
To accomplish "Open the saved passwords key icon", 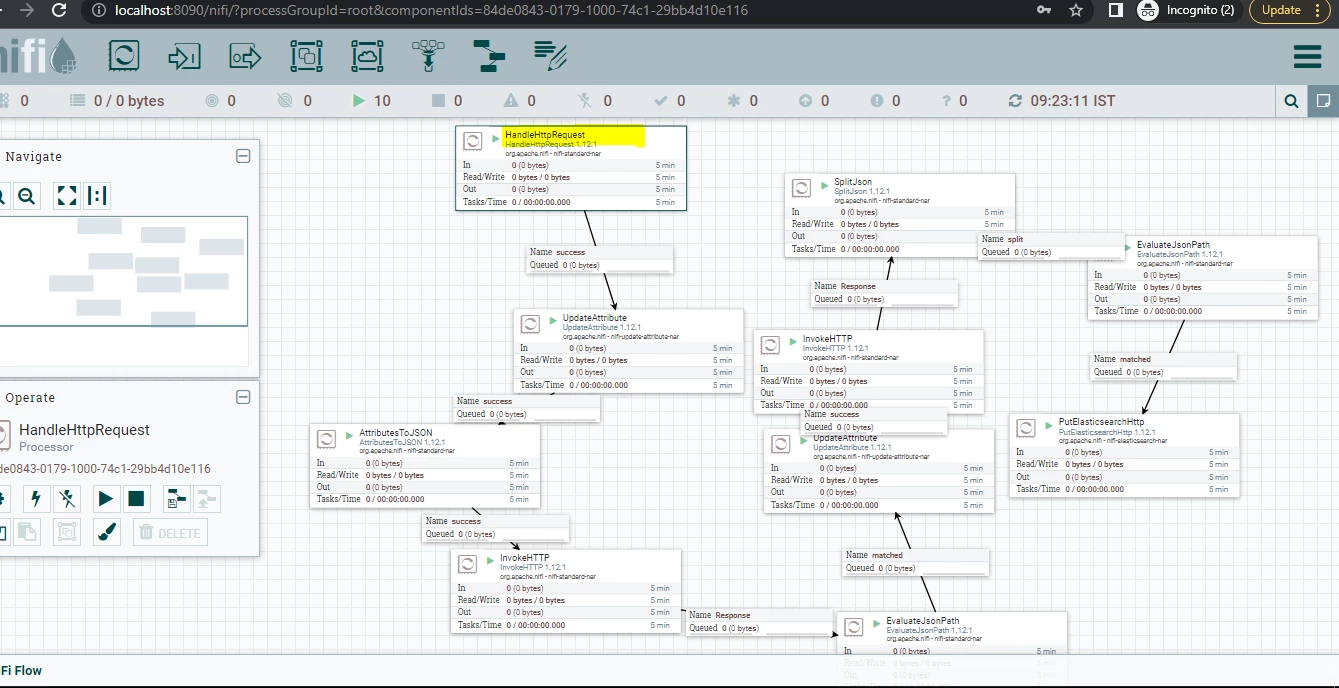I will pyautogui.click(x=1043, y=10).
